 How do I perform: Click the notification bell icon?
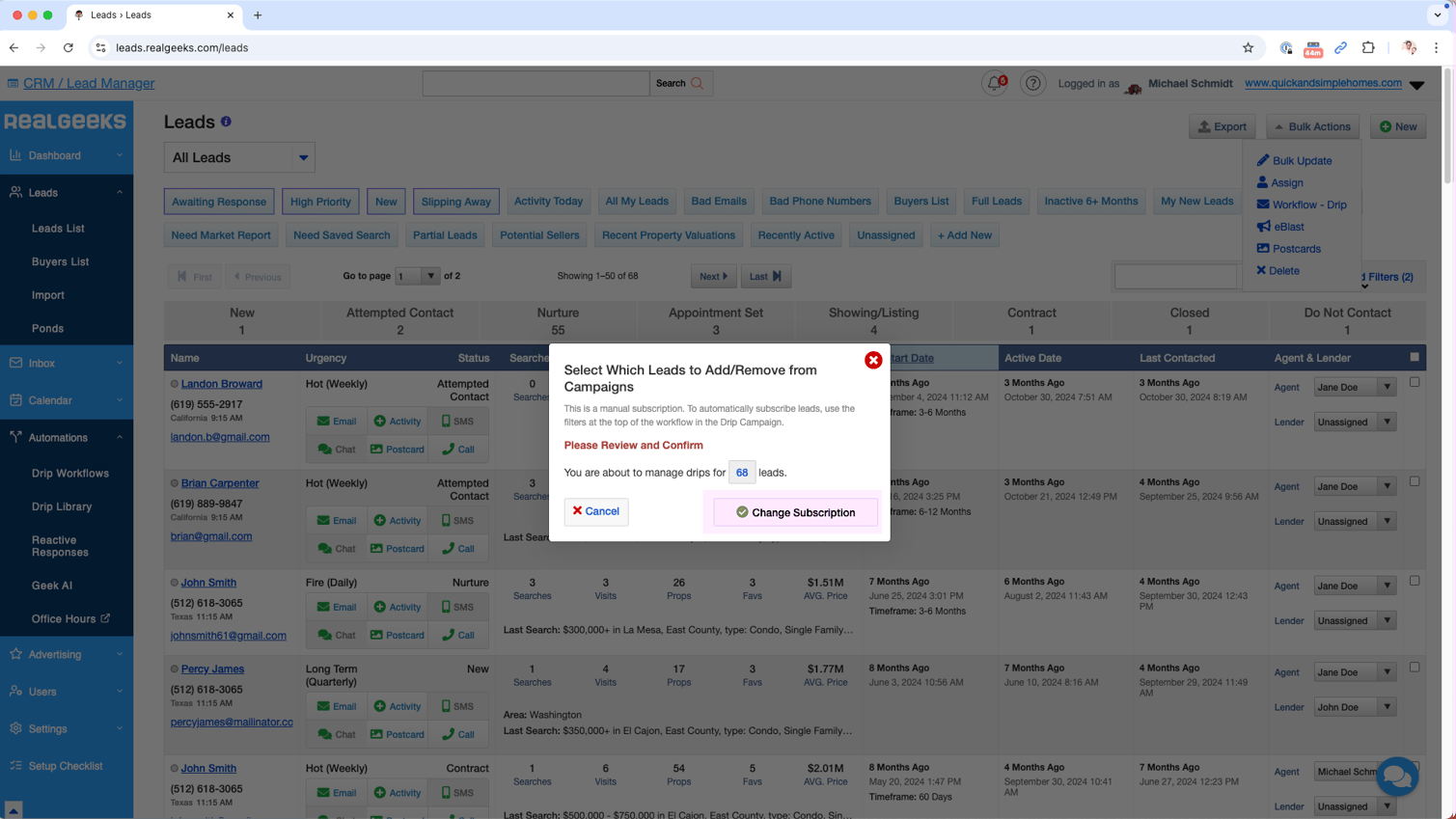pos(994,84)
